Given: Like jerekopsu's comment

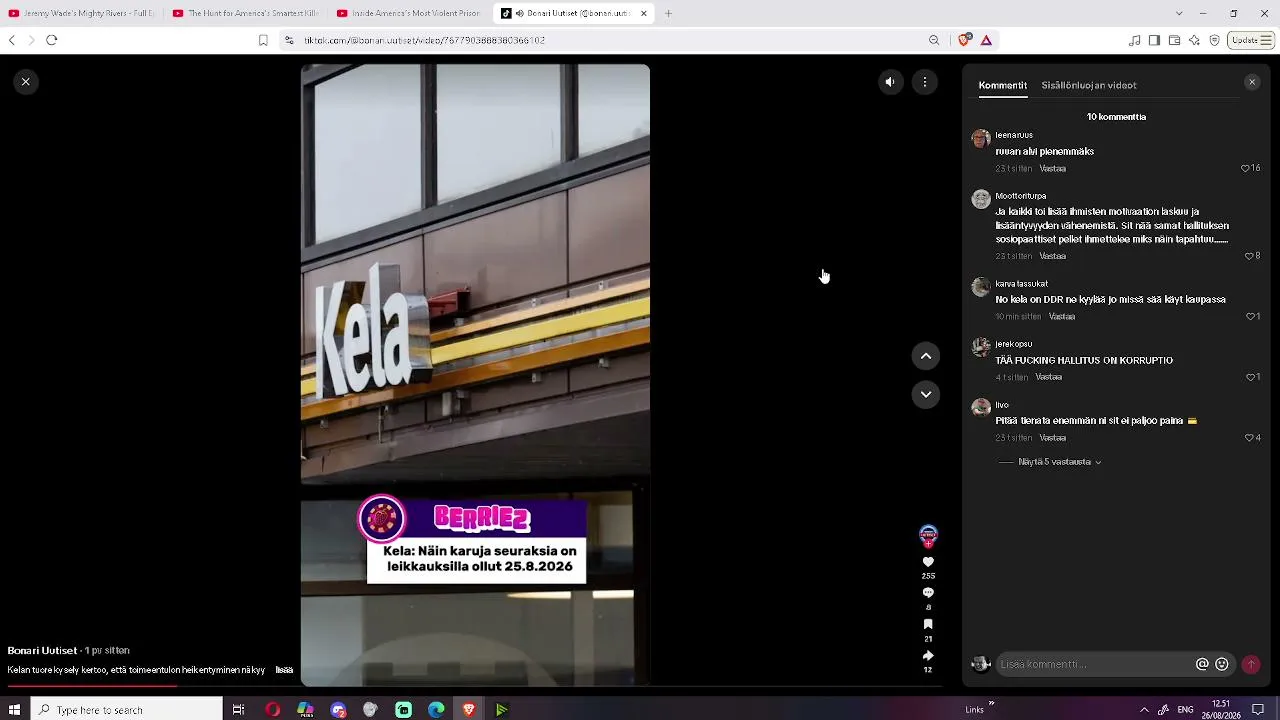Looking at the screenshot, I should coord(1250,377).
